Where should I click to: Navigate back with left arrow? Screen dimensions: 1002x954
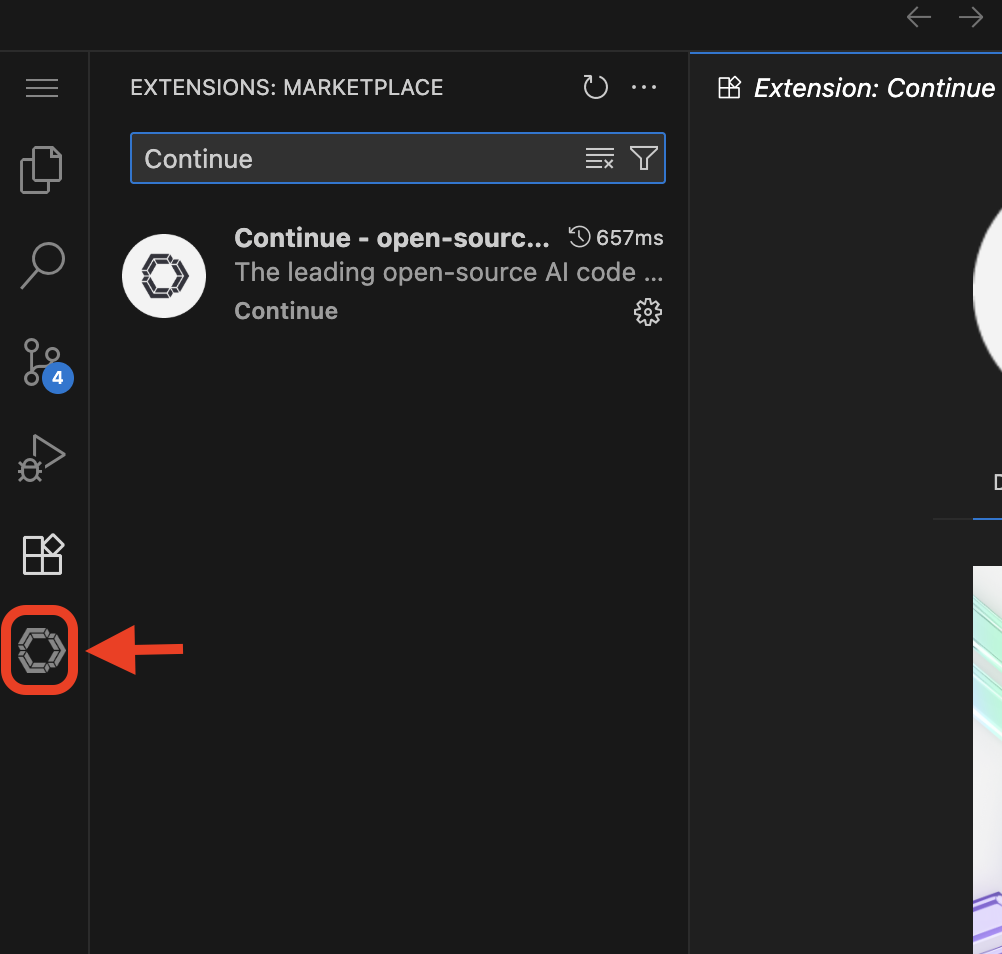[918, 17]
